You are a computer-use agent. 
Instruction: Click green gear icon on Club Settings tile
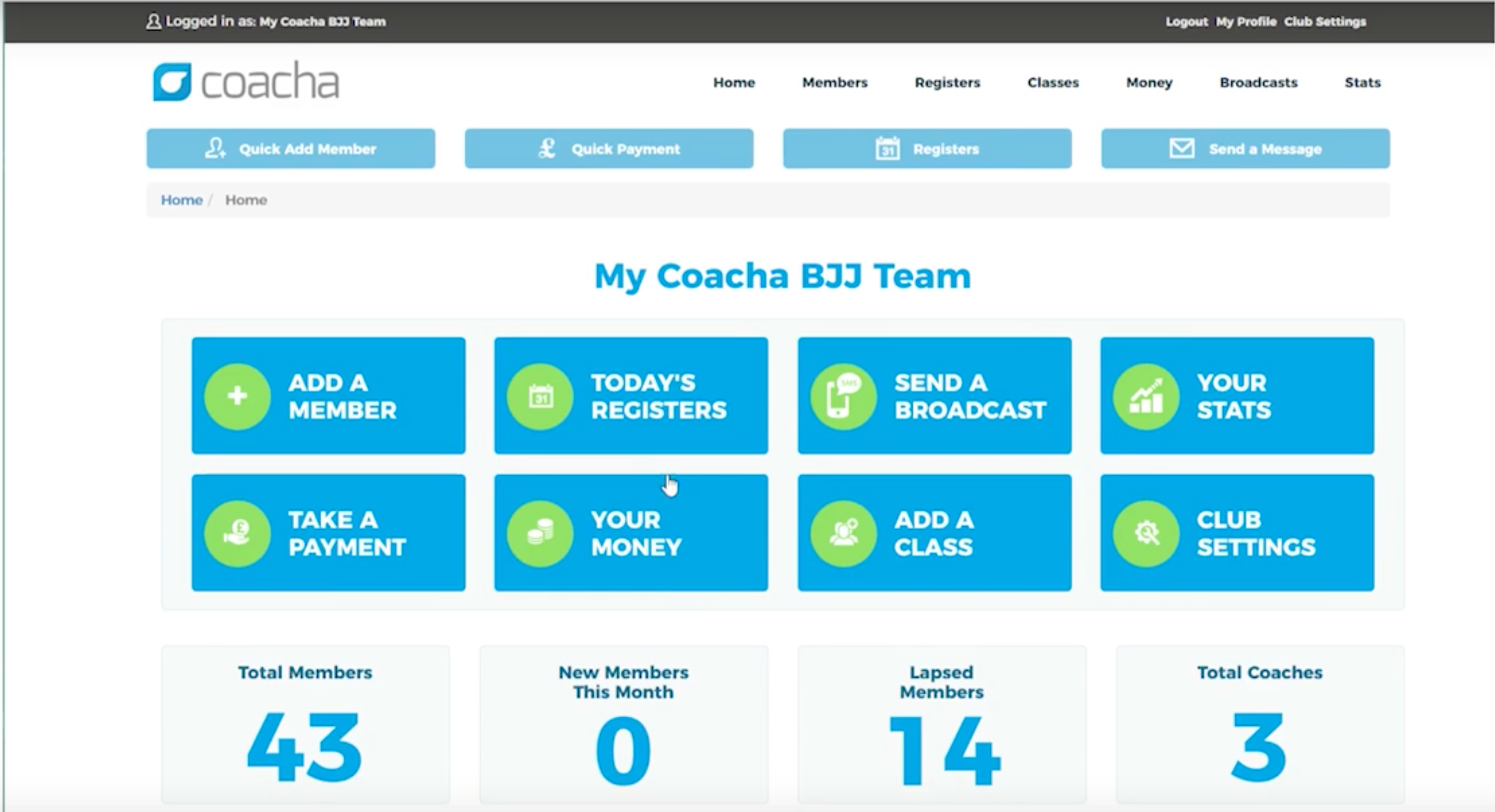(x=1146, y=534)
